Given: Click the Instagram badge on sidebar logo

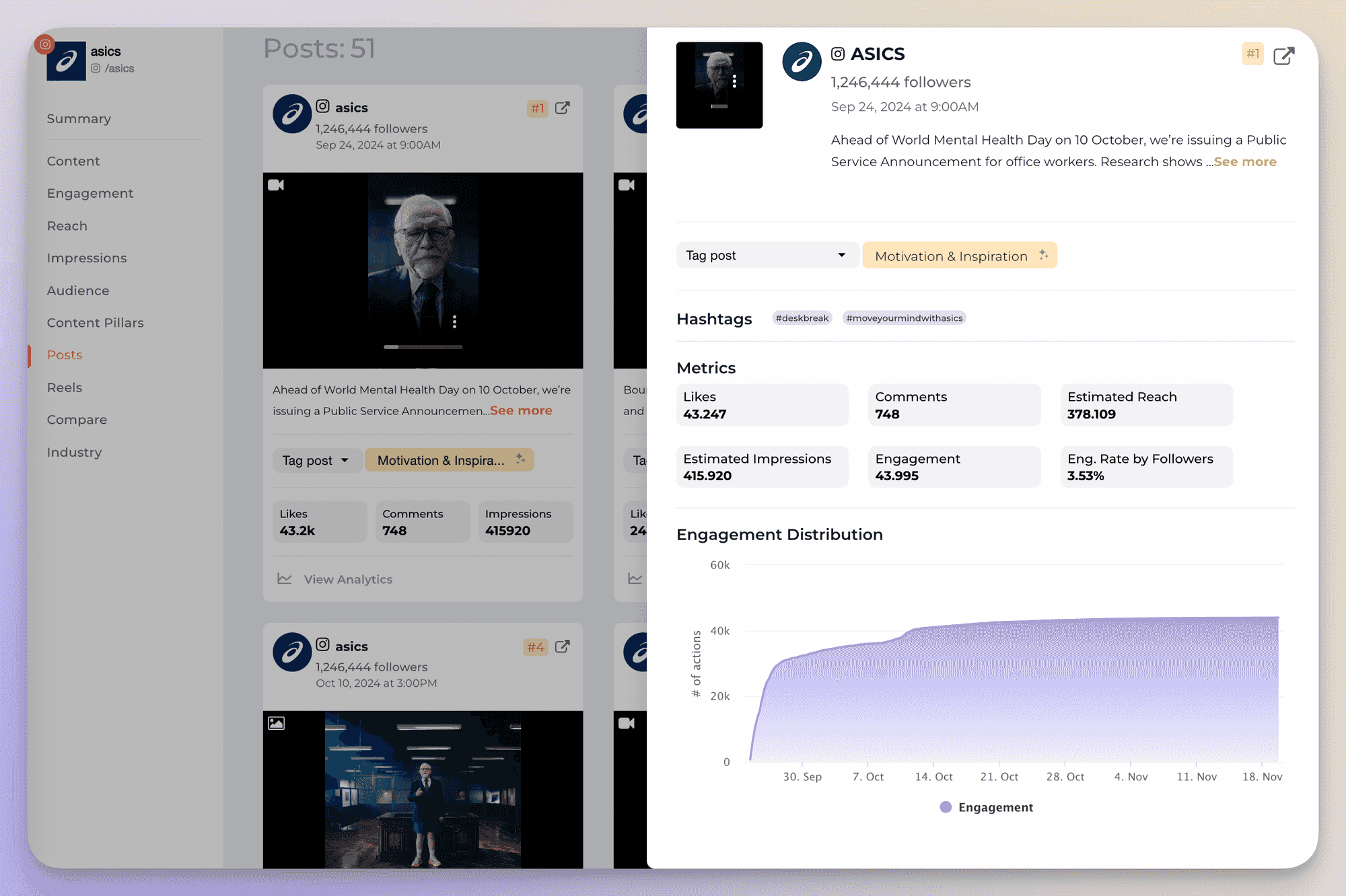Looking at the screenshot, I should [x=45, y=44].
